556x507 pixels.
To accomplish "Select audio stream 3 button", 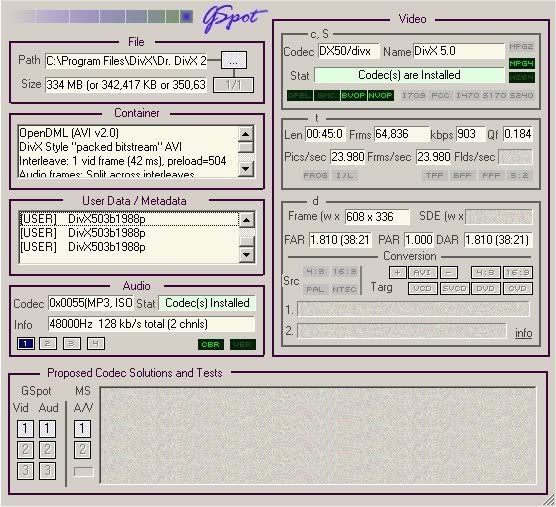I will [x=72, y=344].
